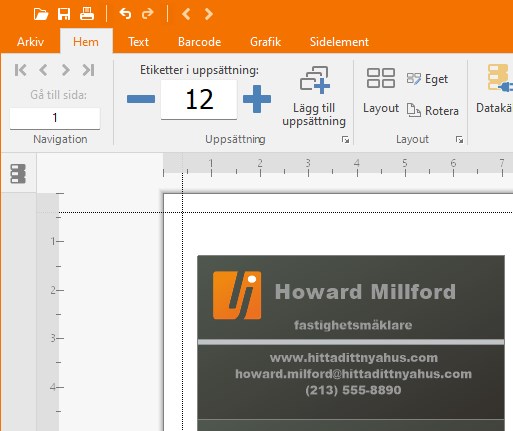
Task: Select the Eget layout option
Action: point(427,79)
